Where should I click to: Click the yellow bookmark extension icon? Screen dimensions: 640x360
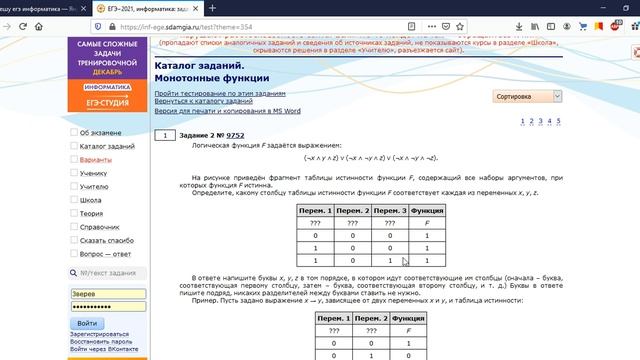(599, 27)
